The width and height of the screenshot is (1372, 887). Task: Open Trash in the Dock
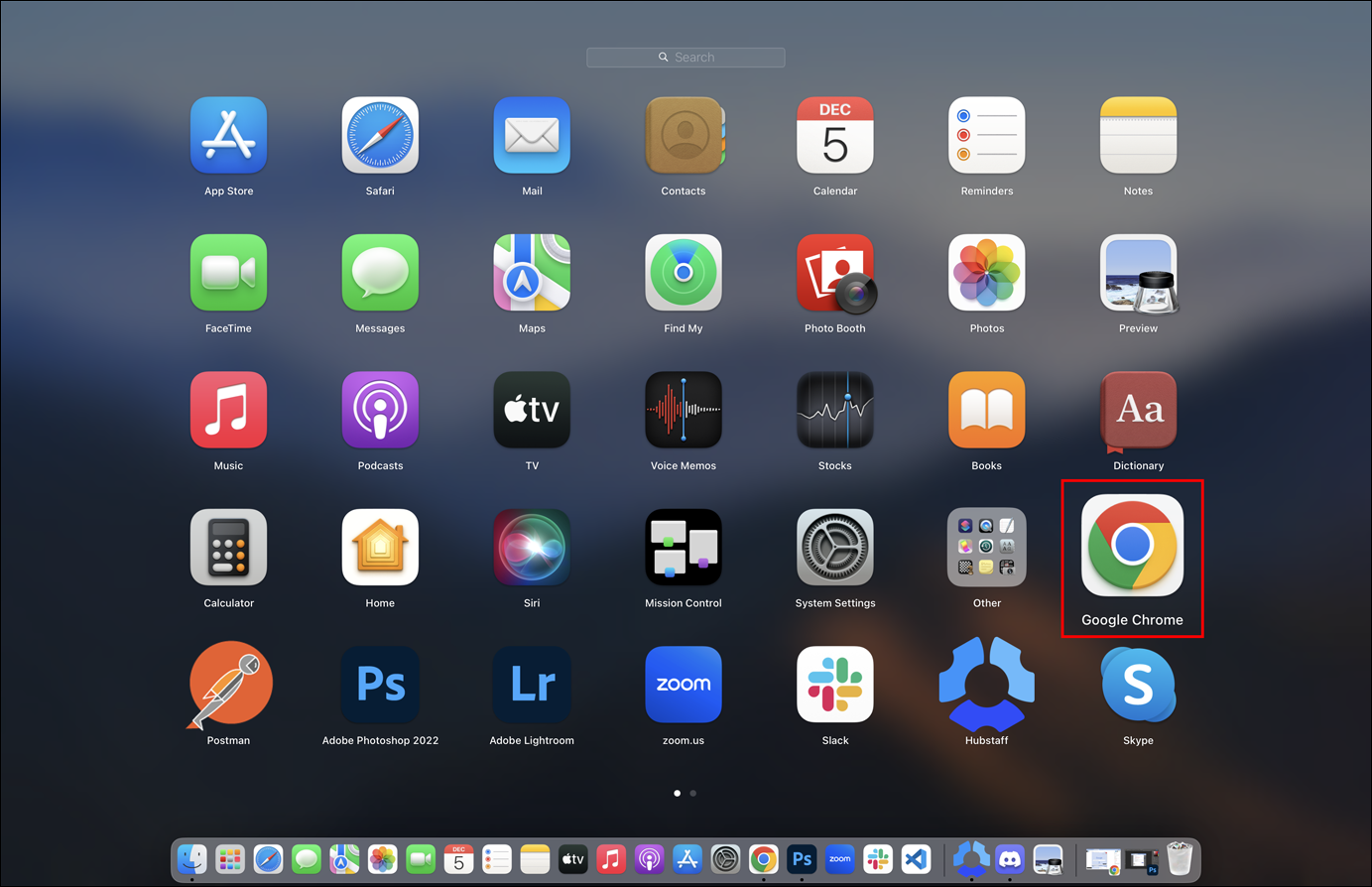[x=1179, y=859]
